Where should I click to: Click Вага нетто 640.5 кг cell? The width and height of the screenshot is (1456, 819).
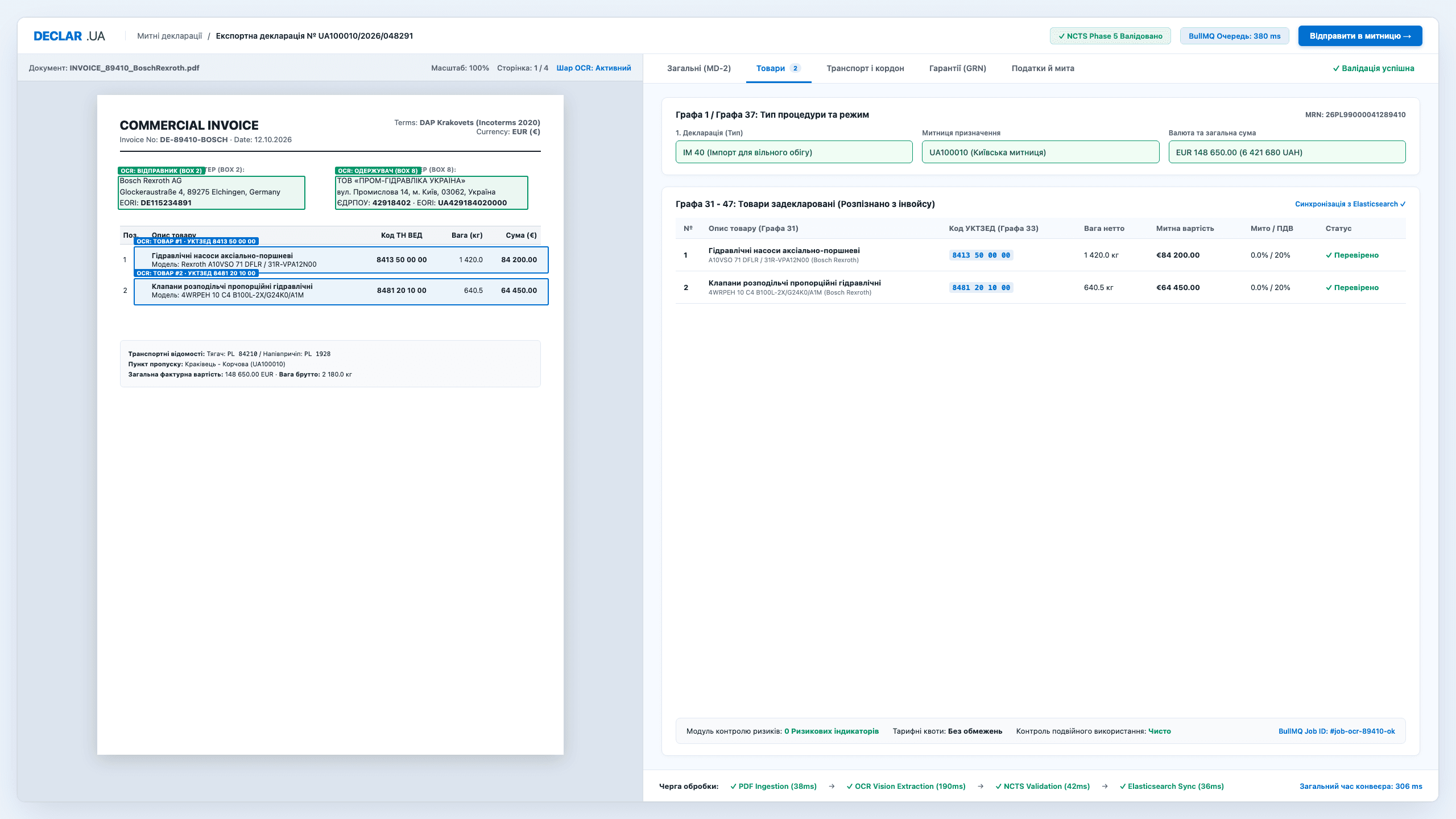pos(1098,288)
